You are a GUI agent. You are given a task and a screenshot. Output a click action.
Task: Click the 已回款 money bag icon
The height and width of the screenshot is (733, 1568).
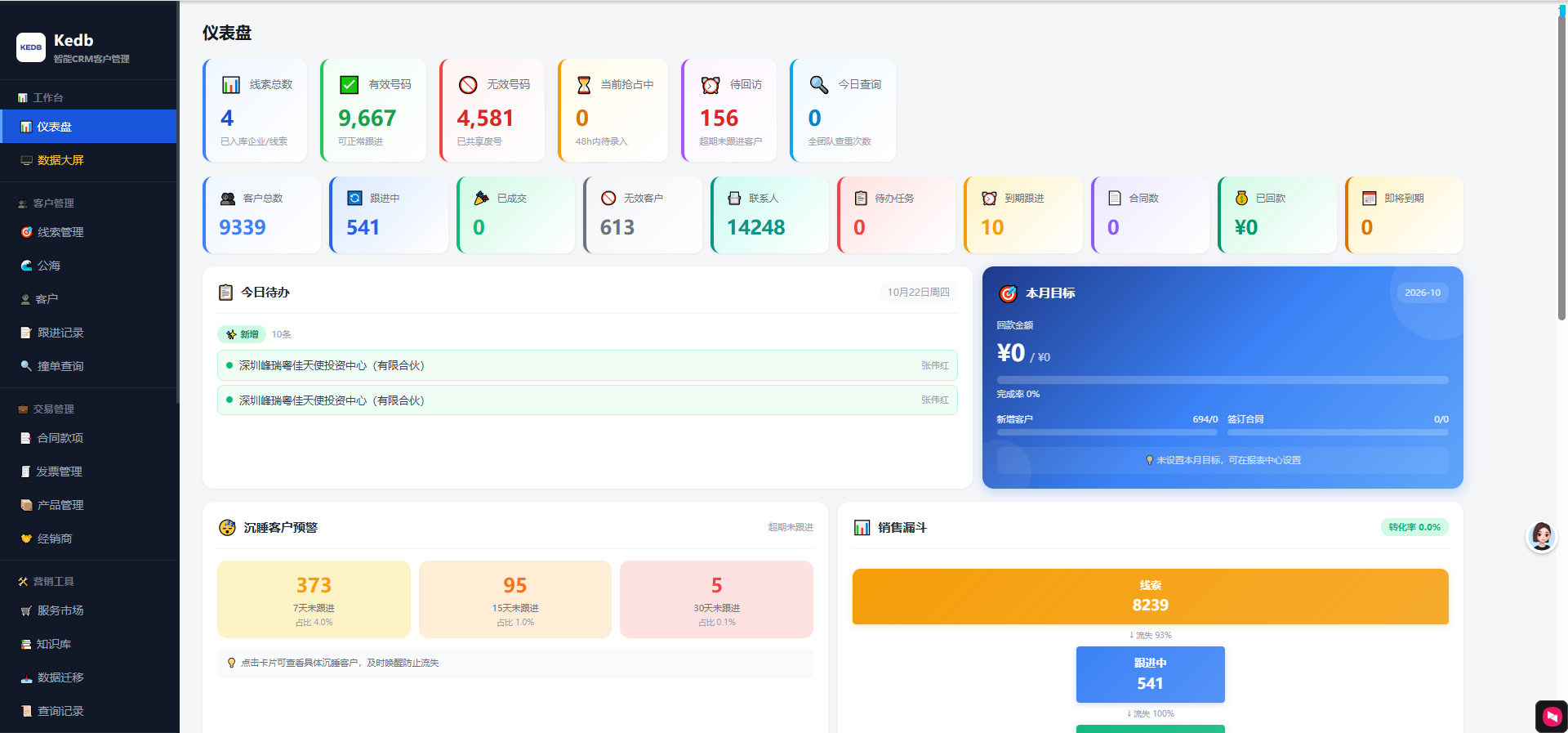point(1241,198)
